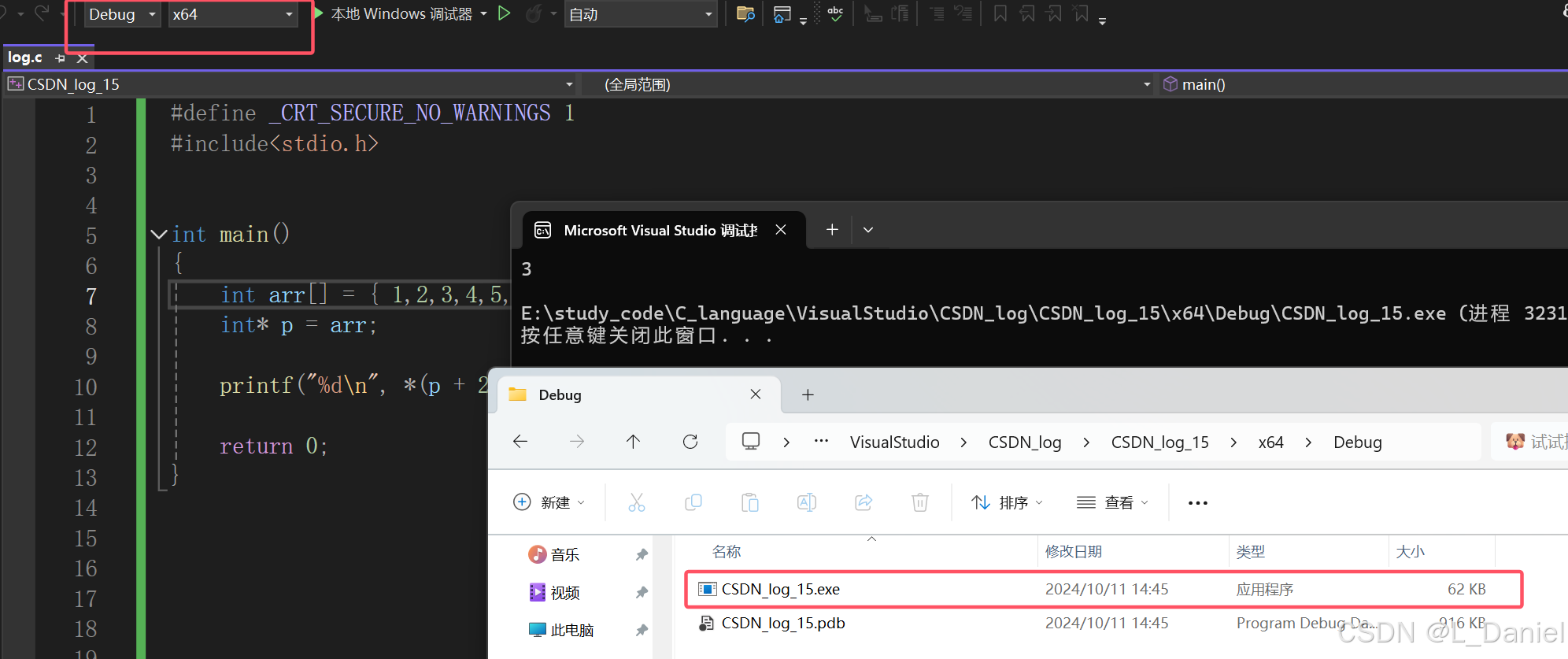
Task: Click the Delete trash icon
Action: (x=920, y=502)
